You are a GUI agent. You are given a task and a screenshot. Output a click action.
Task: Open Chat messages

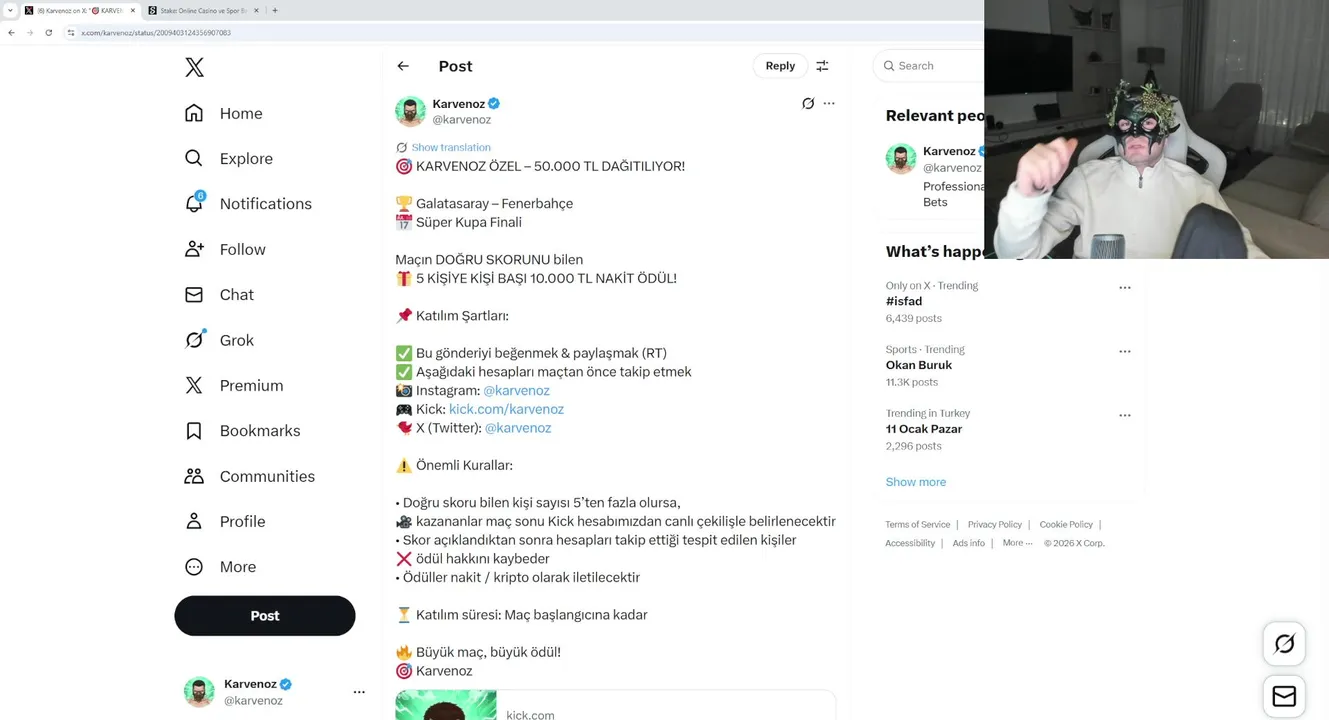point(219,294)
